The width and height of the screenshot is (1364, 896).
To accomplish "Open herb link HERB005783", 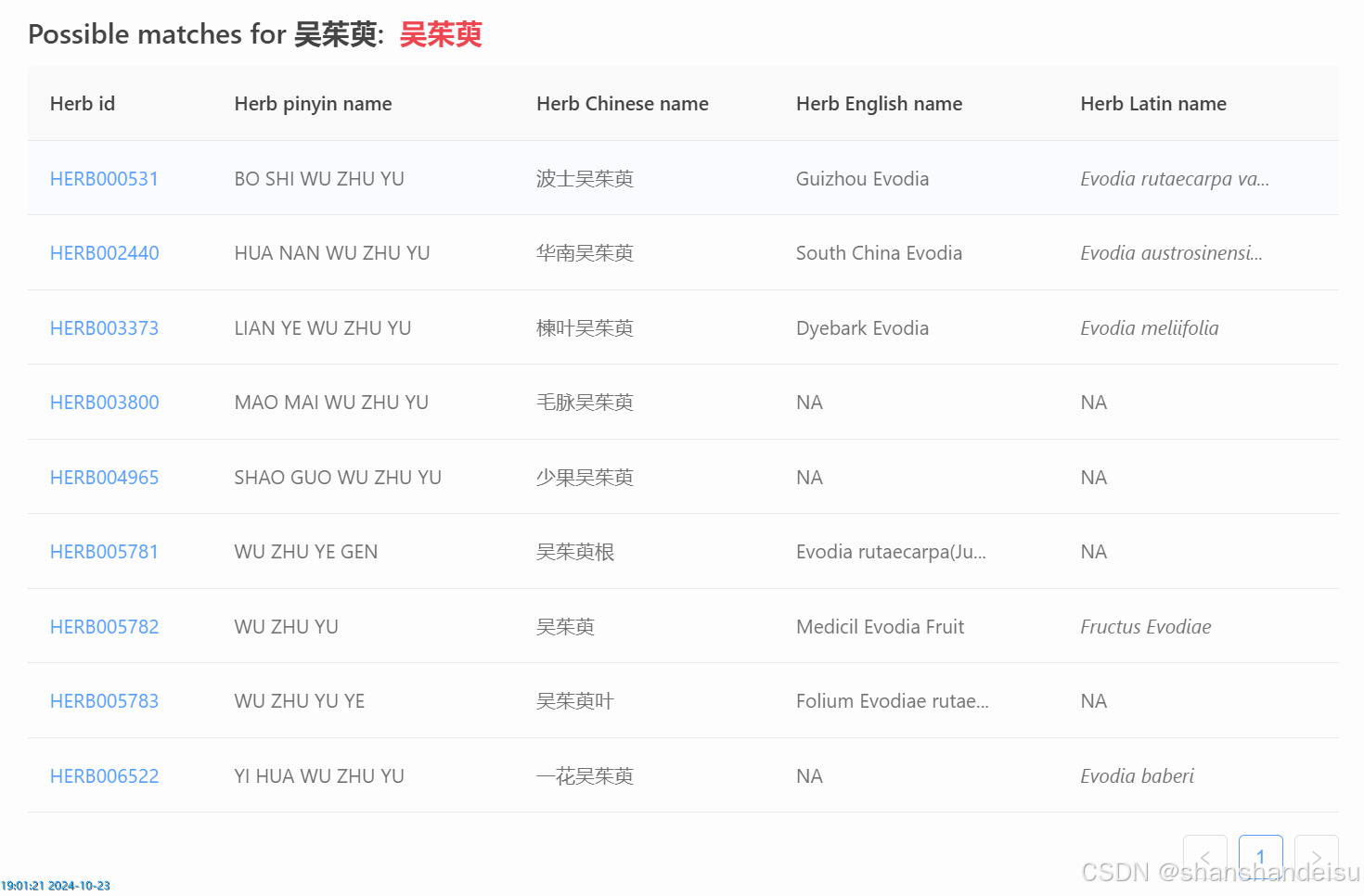I will [104, 701].
